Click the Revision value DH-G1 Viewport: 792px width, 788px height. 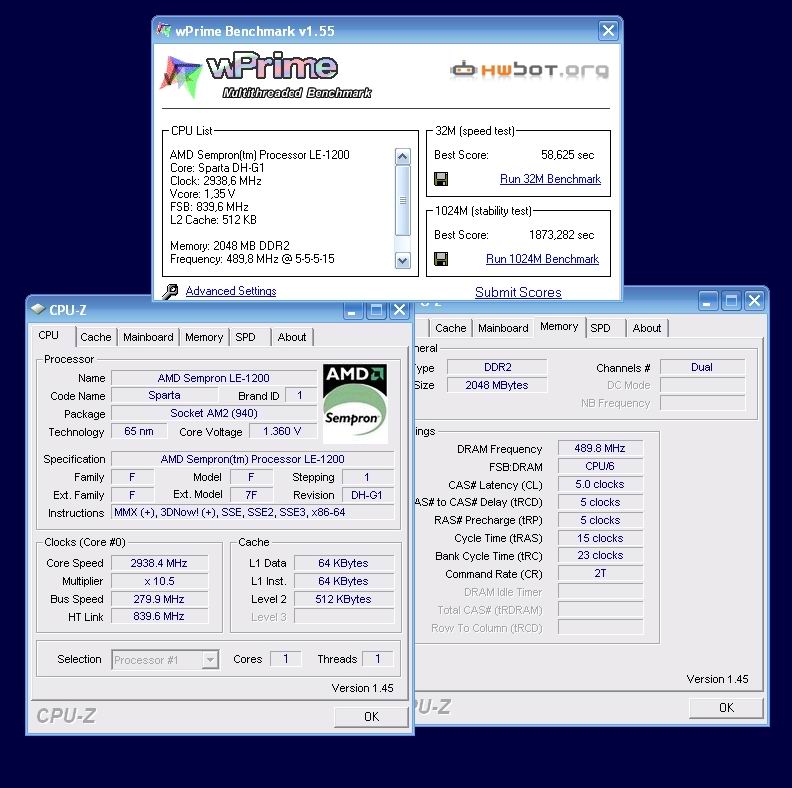click(367, 495)
